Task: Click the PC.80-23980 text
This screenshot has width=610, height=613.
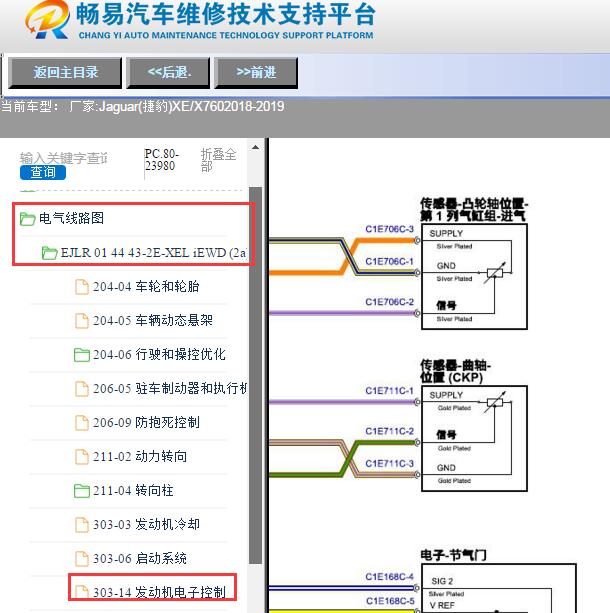Action: tap(161, 160)
